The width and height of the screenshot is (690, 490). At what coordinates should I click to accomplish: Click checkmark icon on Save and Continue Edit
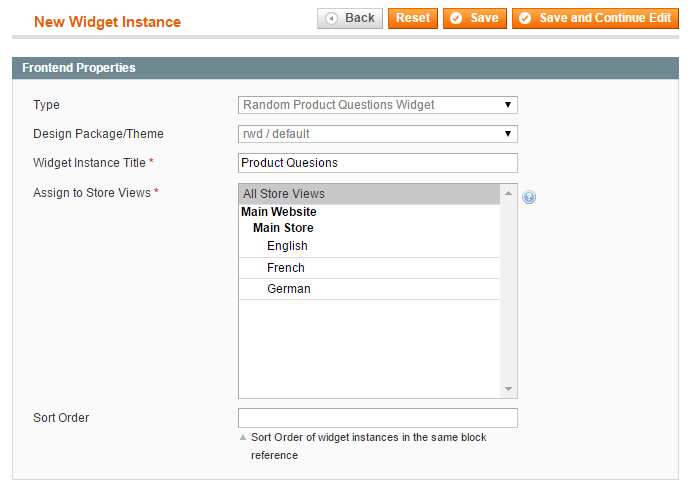pos(525,18)
